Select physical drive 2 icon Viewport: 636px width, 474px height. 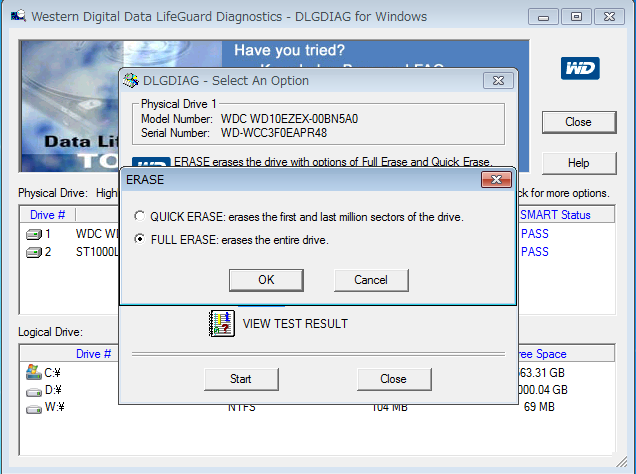pos(34,253)
